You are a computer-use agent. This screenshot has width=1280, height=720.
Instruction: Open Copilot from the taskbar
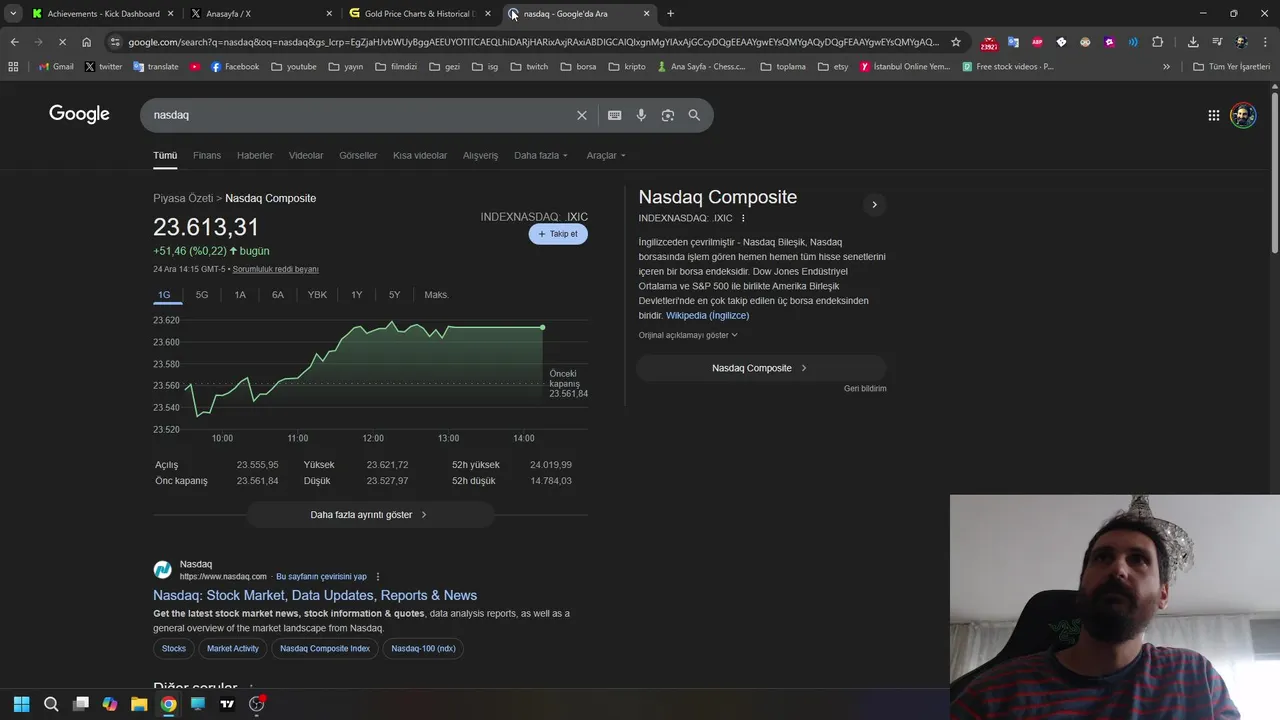(x=110, y=704)
